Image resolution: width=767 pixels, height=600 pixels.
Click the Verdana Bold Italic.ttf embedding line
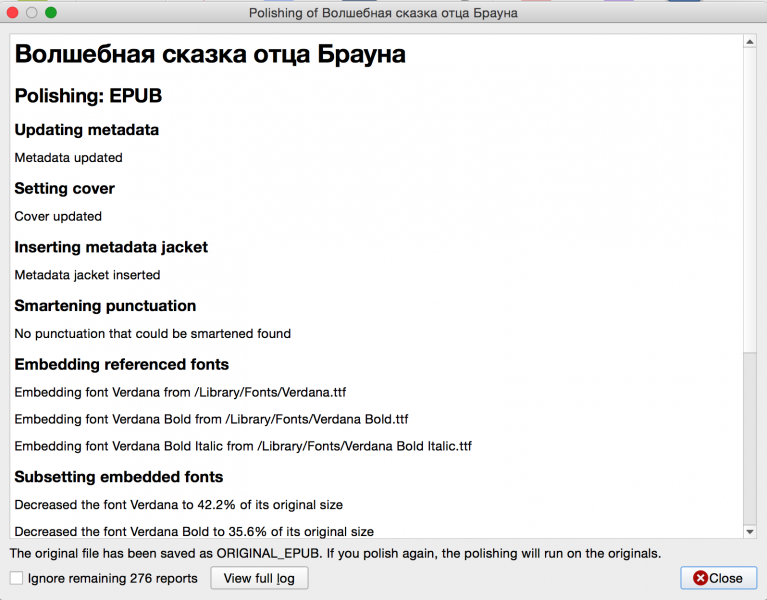pyautogui.click(x=243, y=446)
